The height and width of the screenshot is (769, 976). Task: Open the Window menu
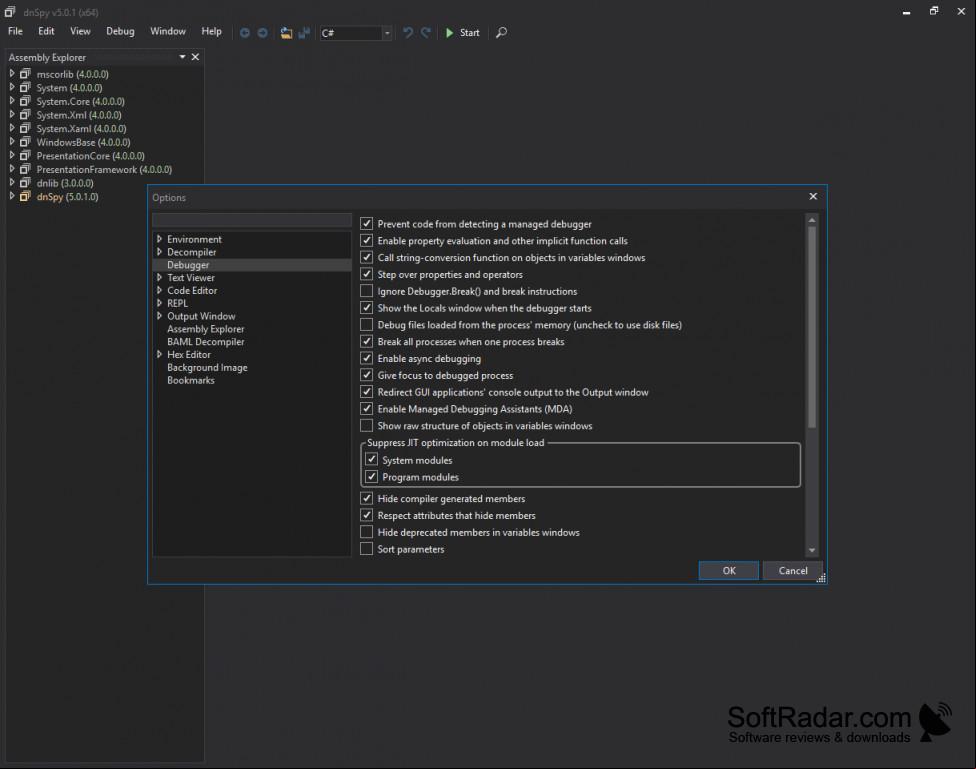point(167,31)
